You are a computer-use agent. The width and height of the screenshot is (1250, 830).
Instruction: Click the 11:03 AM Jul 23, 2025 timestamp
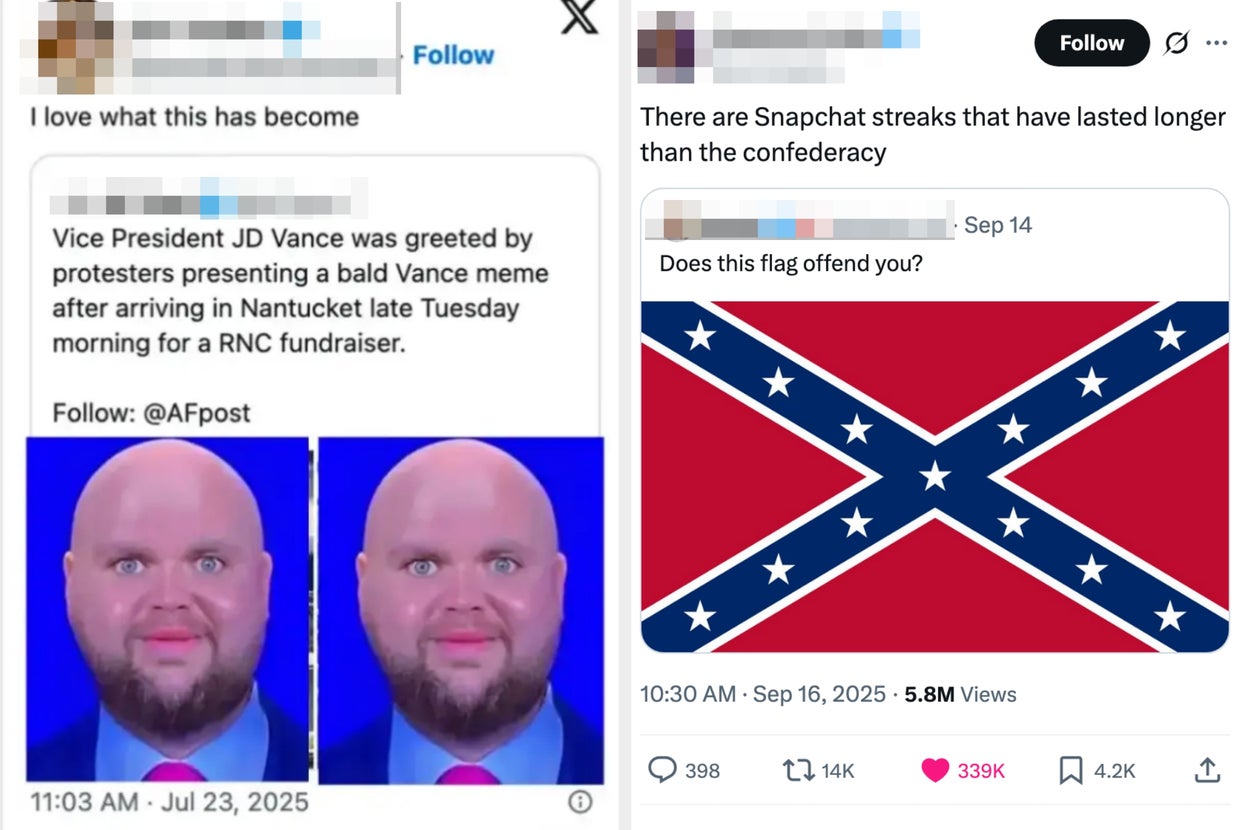(x=169, y=802)
